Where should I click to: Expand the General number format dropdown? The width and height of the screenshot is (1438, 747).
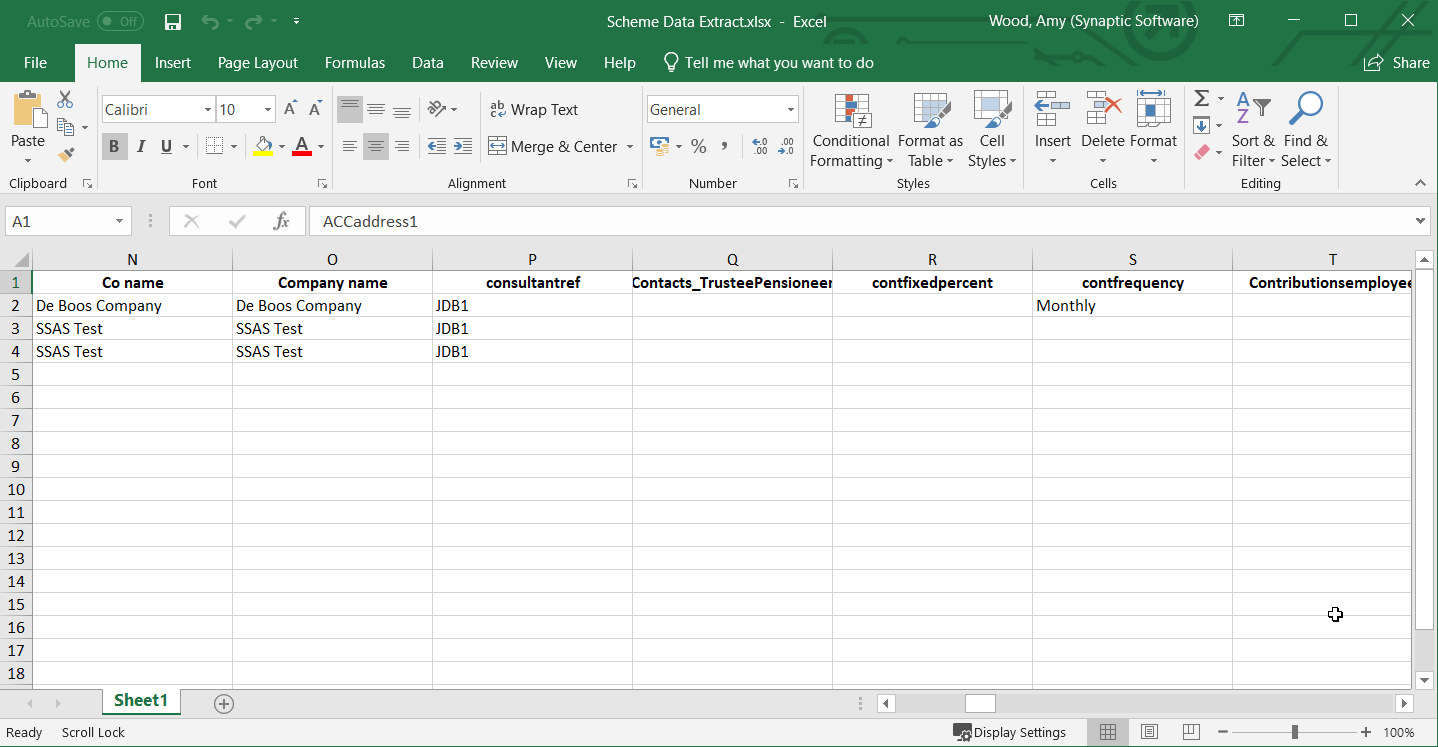coord(790,110)
